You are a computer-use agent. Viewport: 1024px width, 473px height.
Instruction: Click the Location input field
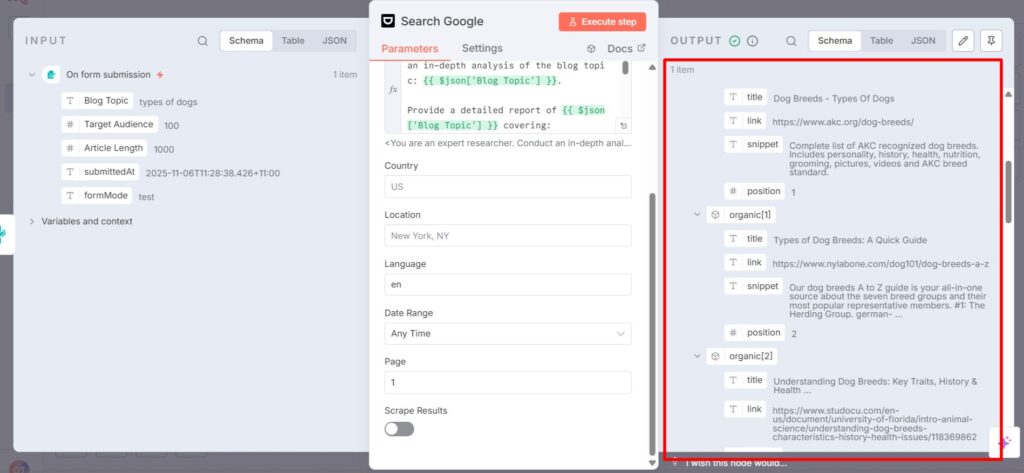[507, 235]
